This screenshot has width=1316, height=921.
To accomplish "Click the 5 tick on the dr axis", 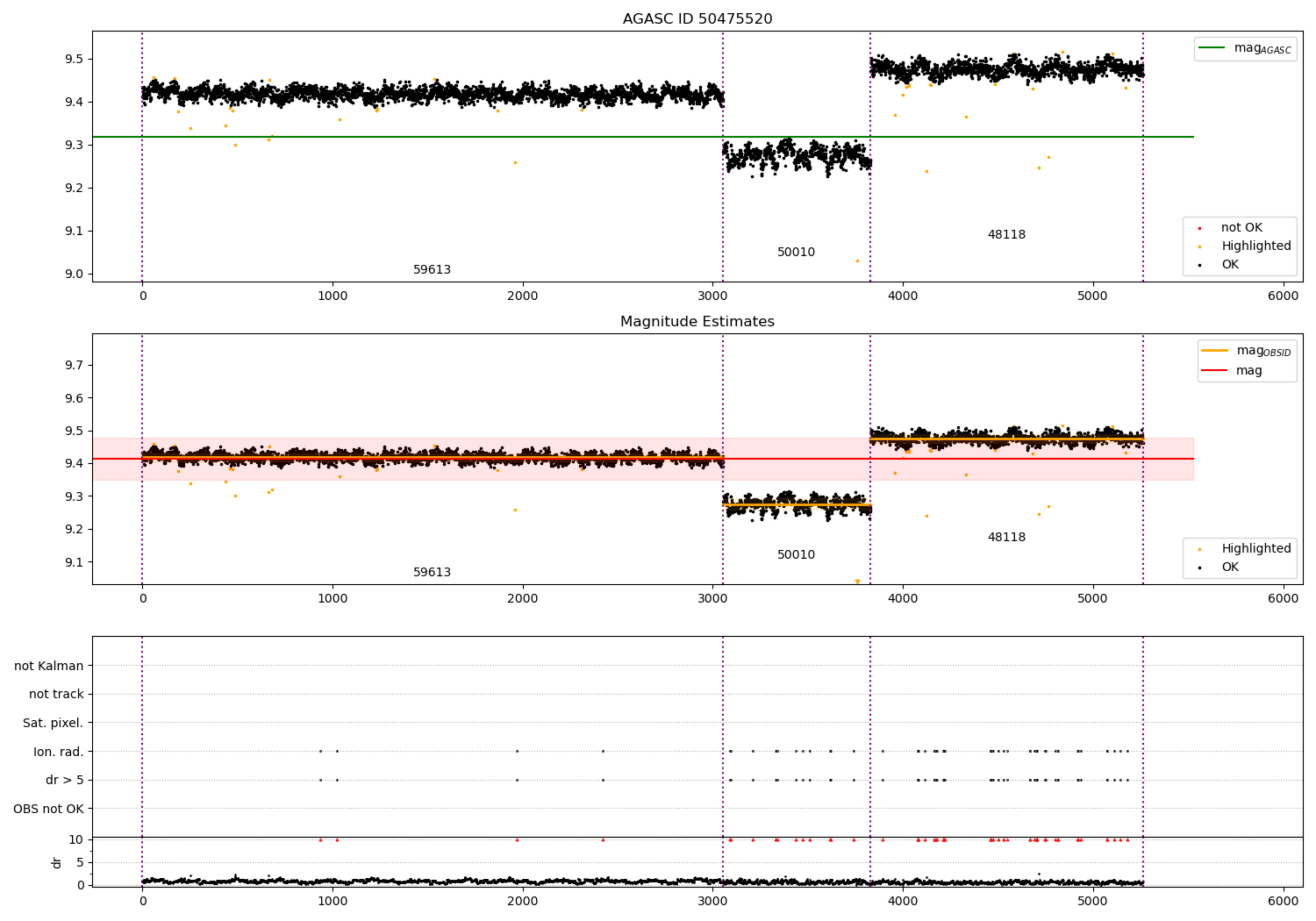I will click(81, 863).
